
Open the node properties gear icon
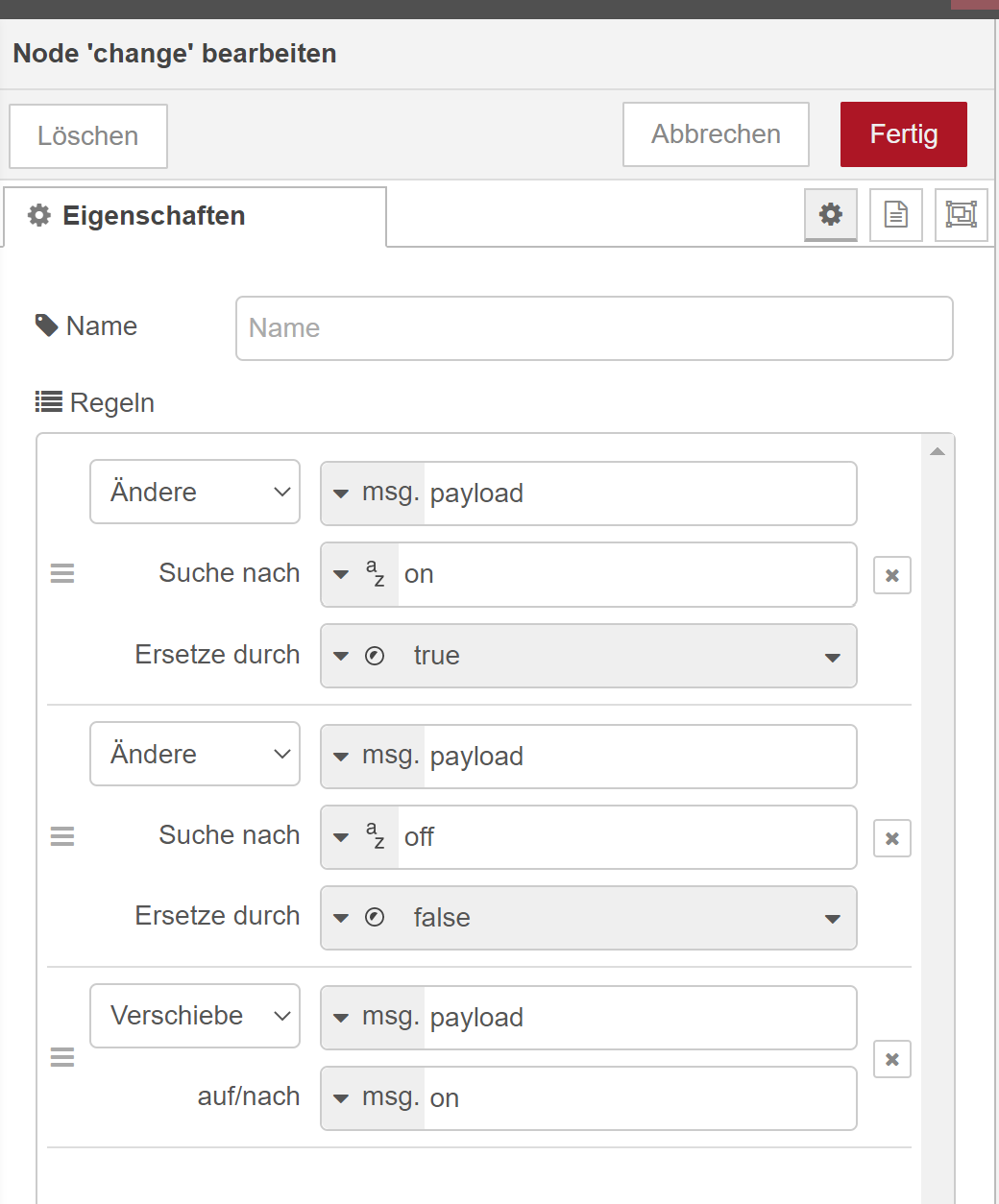(831, 214)
